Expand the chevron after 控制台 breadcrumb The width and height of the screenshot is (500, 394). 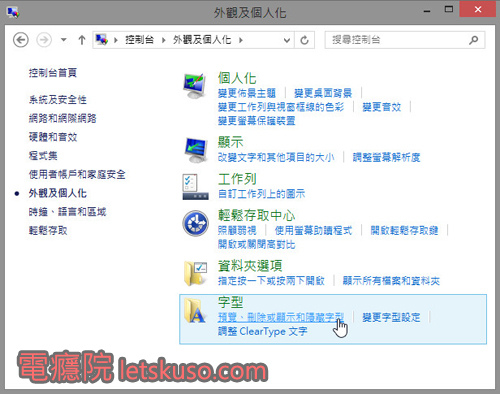tap(163, 40)
